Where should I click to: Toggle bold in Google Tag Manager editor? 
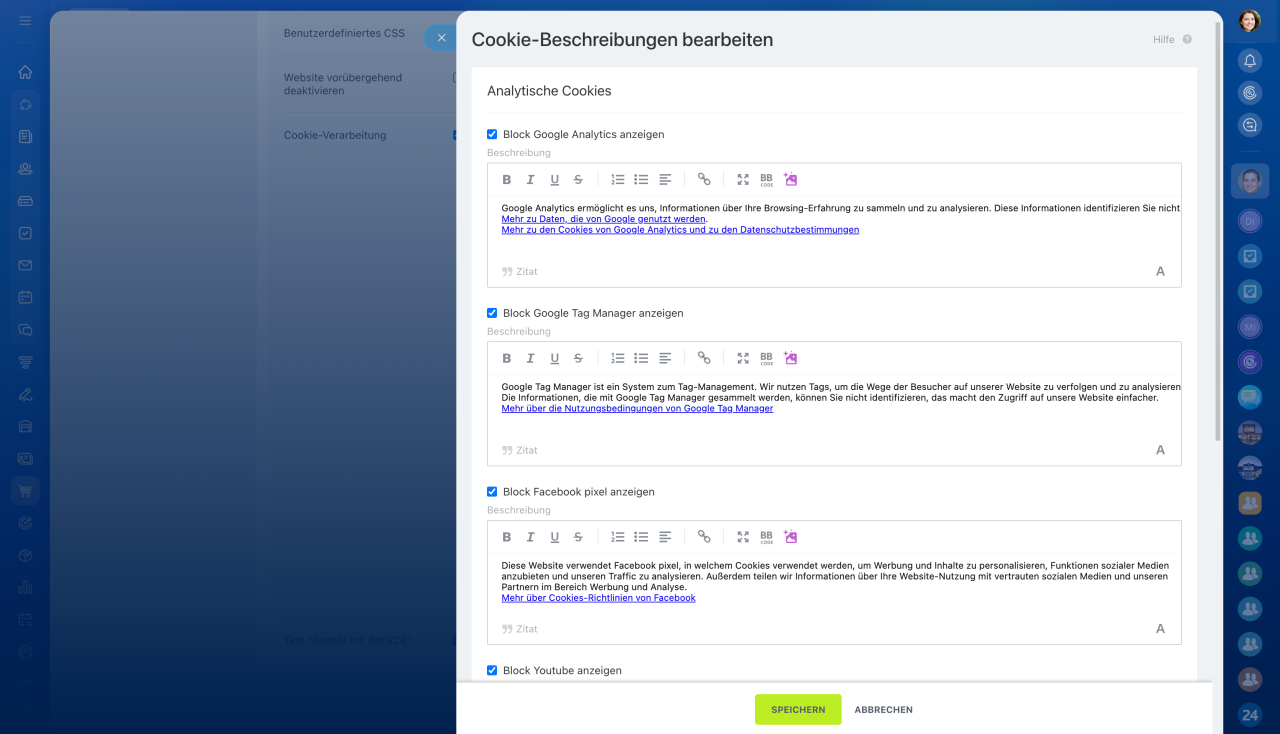pos(506,358)
